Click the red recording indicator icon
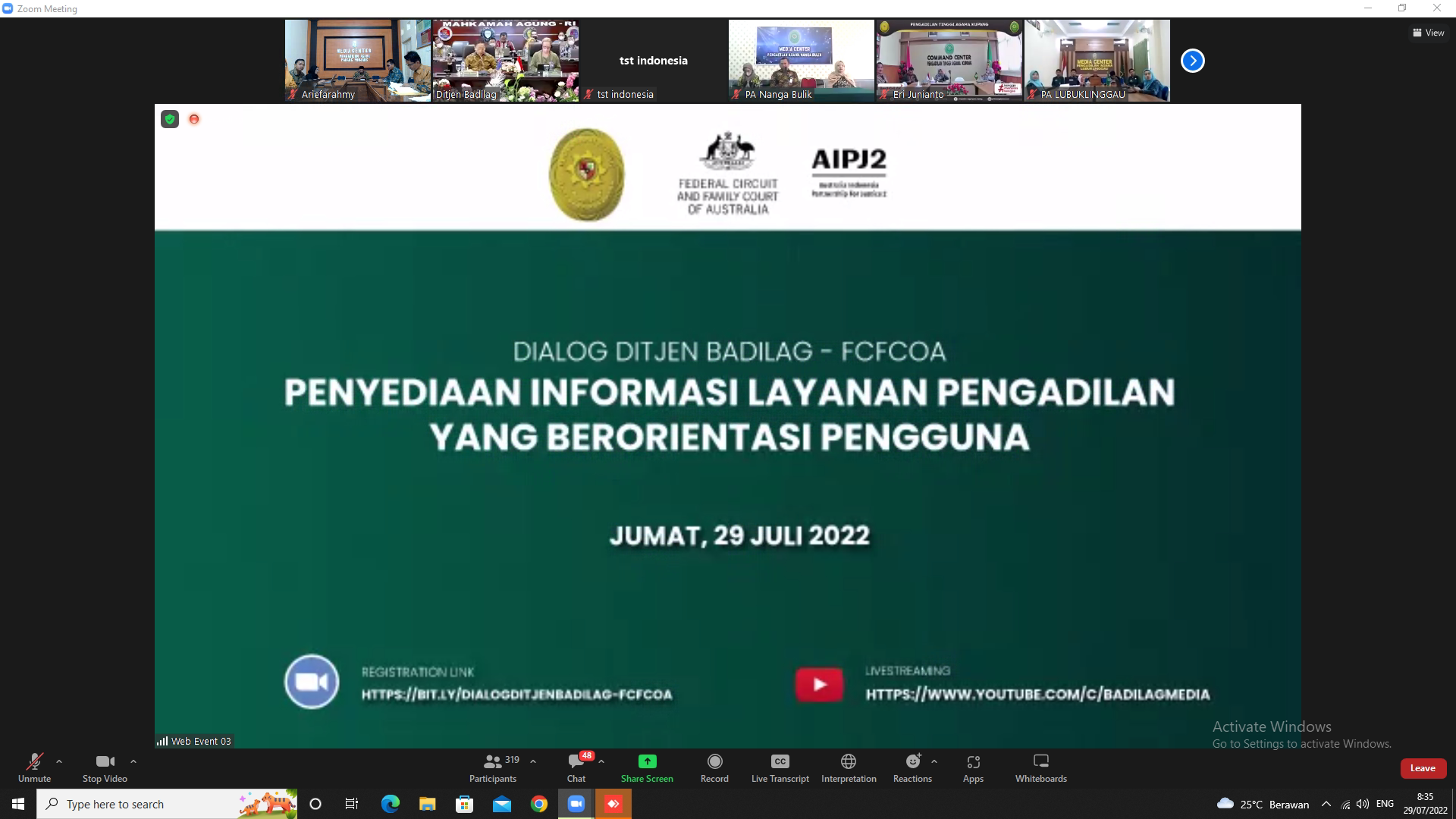 pos(194,119)
